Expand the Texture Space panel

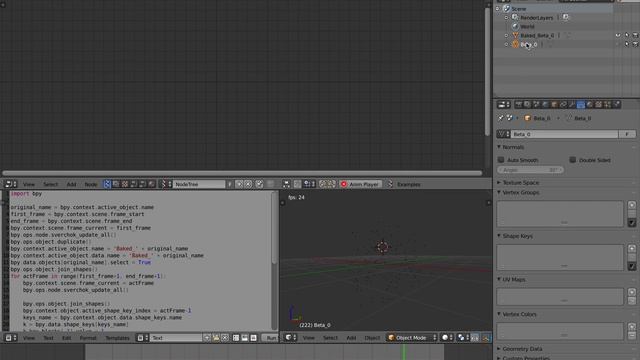[499, 182]
